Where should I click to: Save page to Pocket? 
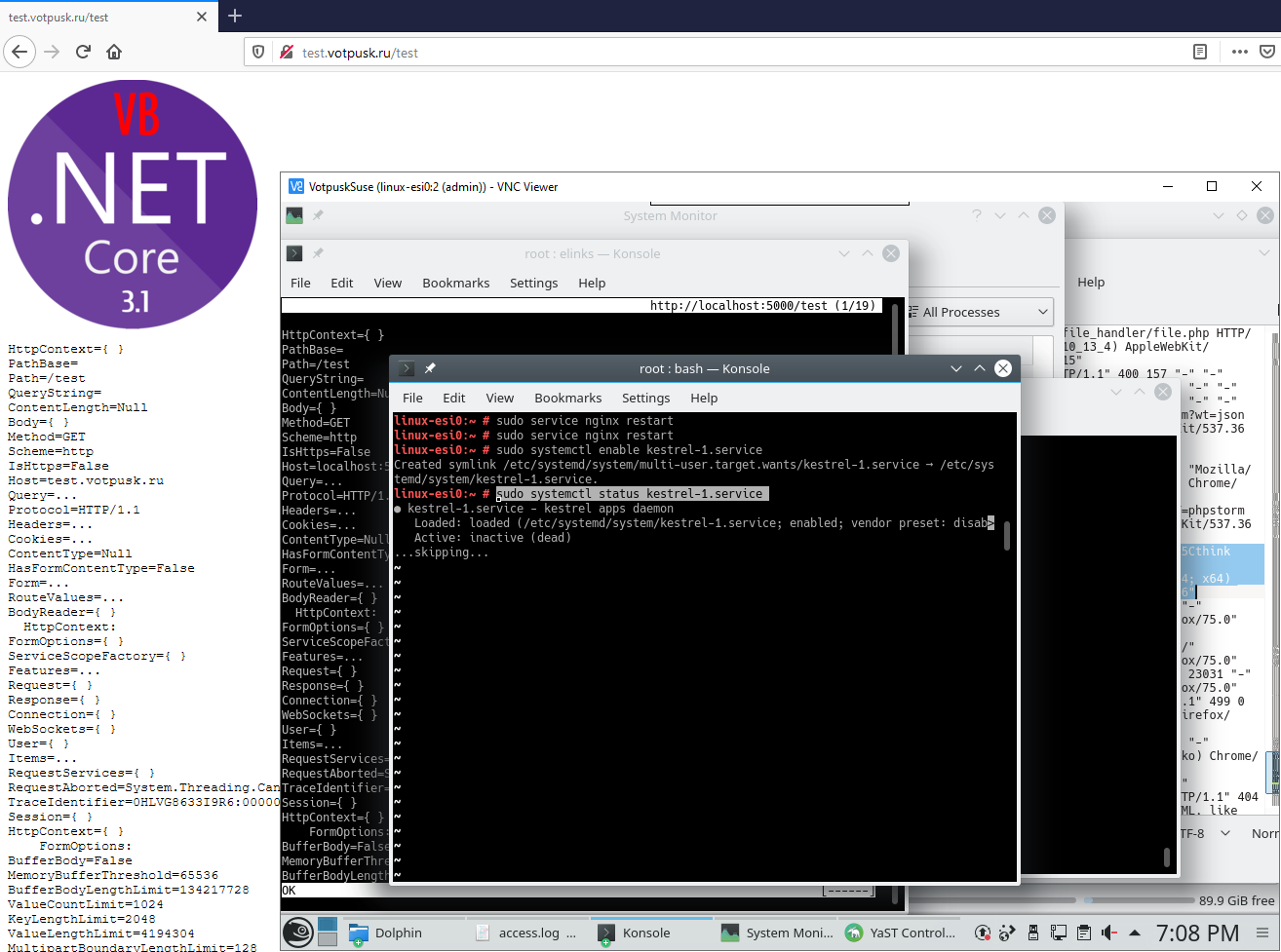coord(1268,52)
